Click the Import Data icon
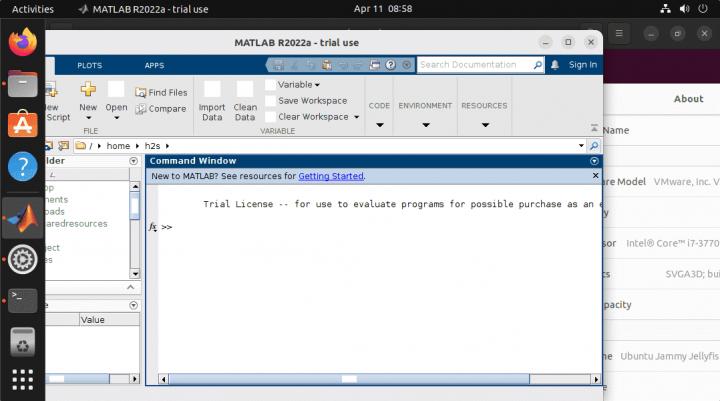720x401 pixels. coord(212,90)
